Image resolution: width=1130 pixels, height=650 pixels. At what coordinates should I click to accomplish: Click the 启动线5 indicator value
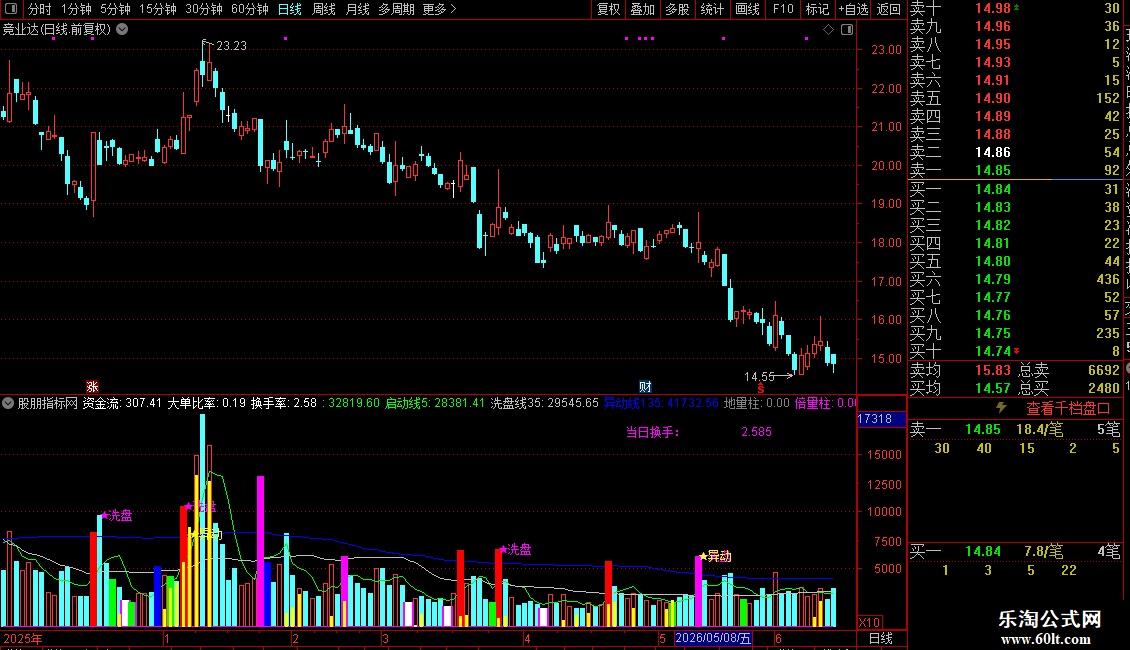(x=435, y=403)
